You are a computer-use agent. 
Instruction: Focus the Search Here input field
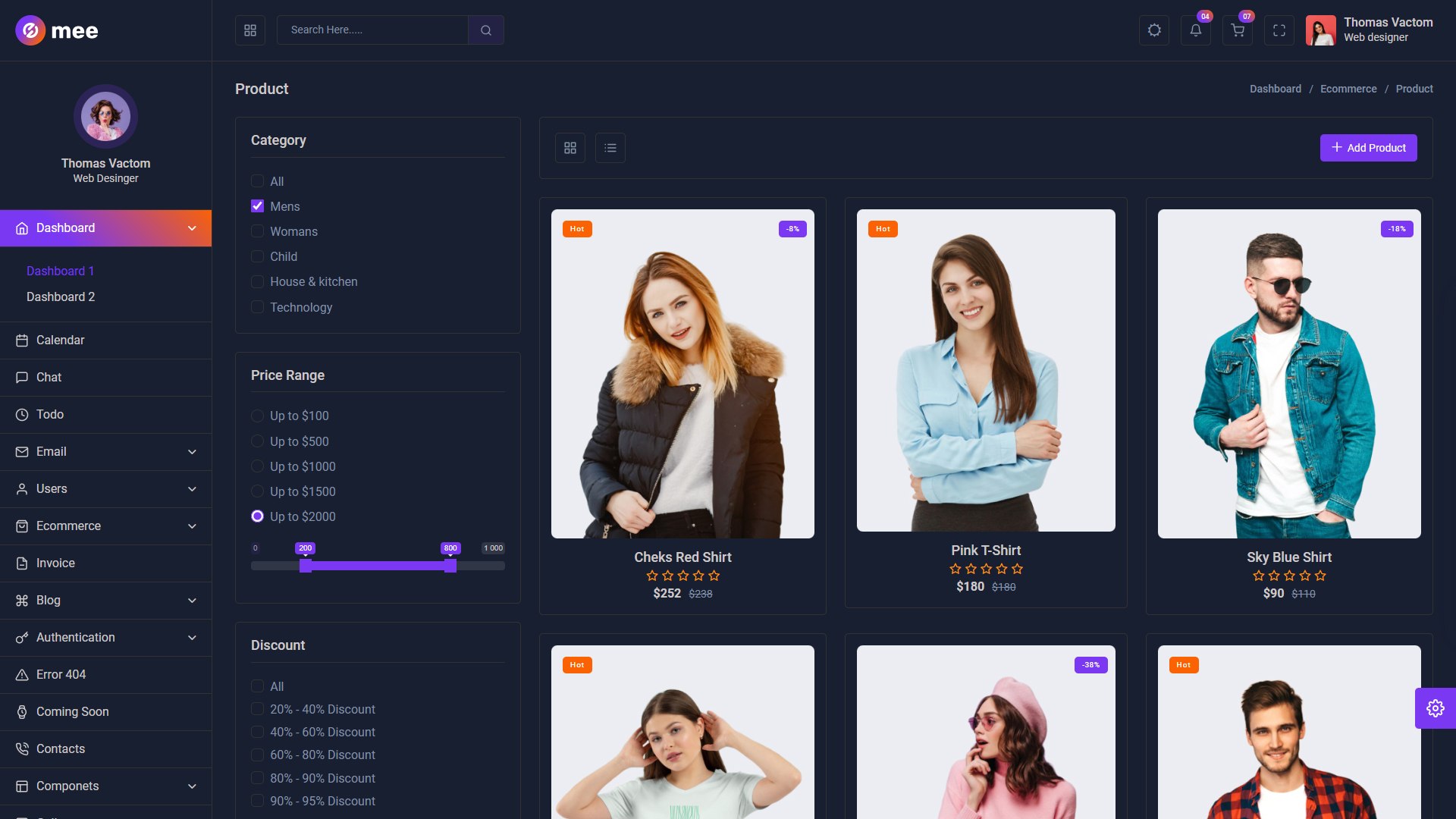[x=372, y=30]
